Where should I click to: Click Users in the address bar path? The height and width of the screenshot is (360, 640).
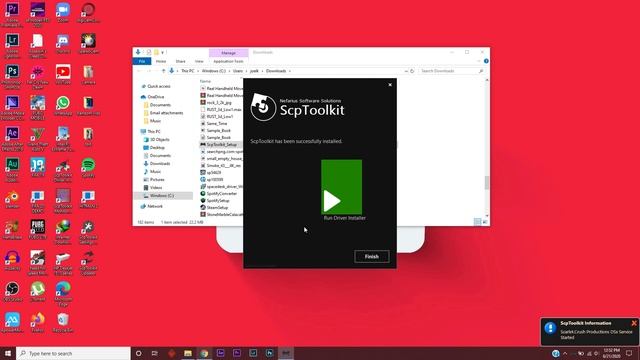(x=238, y=71)
